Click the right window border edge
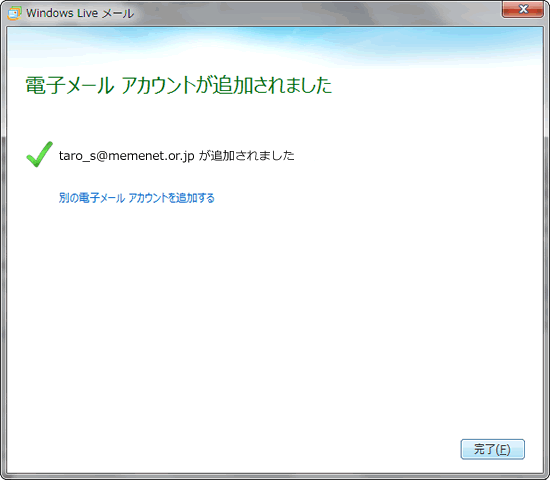The height and width of the screenshot is (480, 550). click(x=546, y=246)
